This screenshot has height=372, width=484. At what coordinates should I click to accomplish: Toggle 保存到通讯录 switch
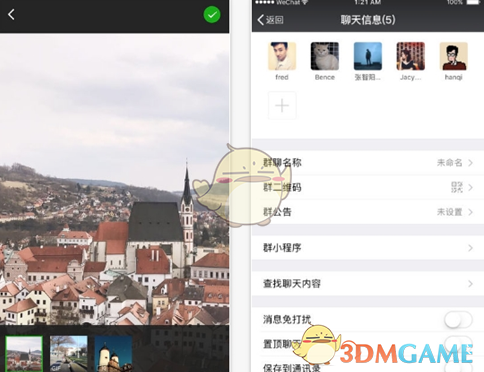pyautogui.click(x=458, y=367)
